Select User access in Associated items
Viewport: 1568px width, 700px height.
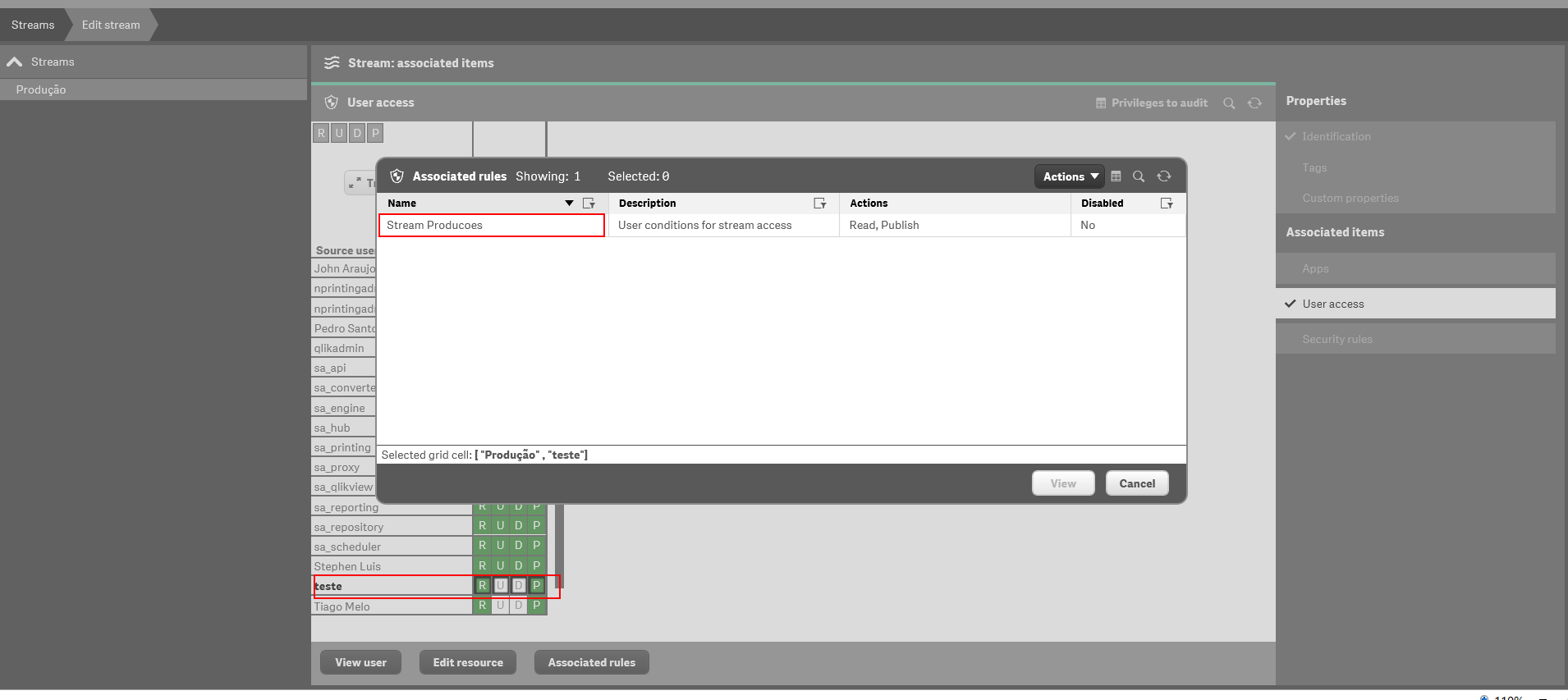click(x=1415, y=304)
